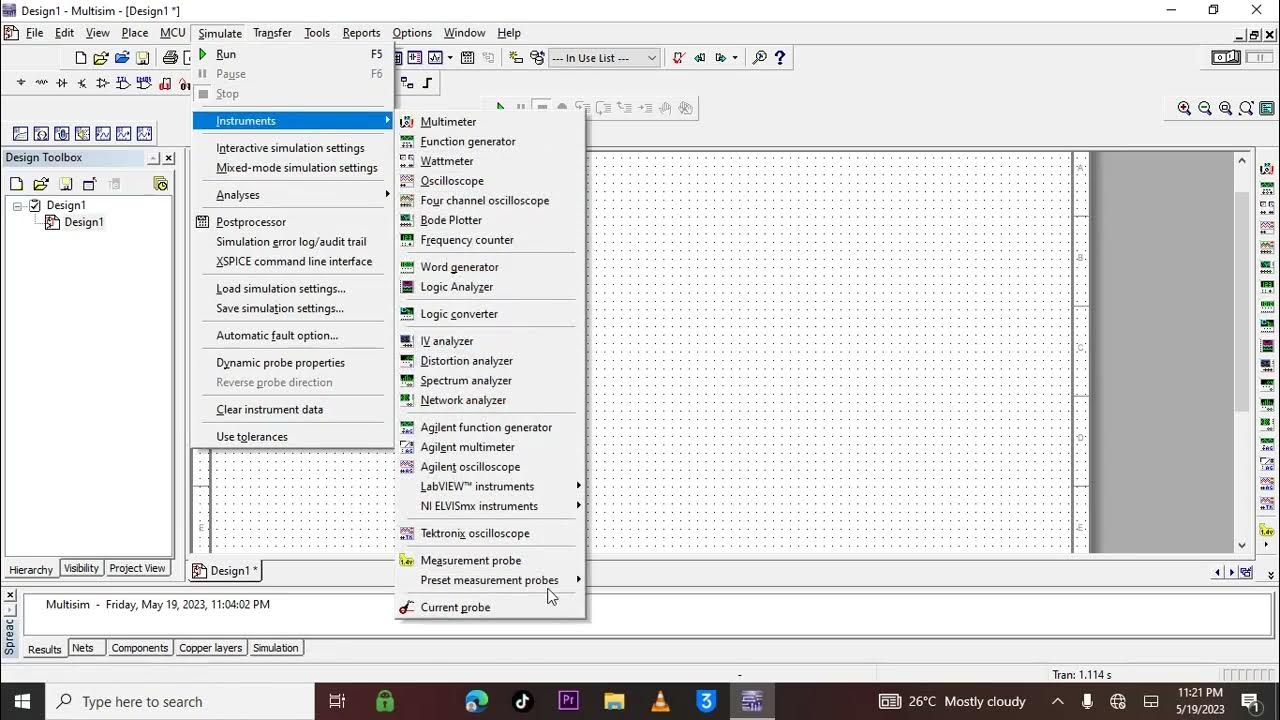Open the Windows Start menu

coord(22,701)
